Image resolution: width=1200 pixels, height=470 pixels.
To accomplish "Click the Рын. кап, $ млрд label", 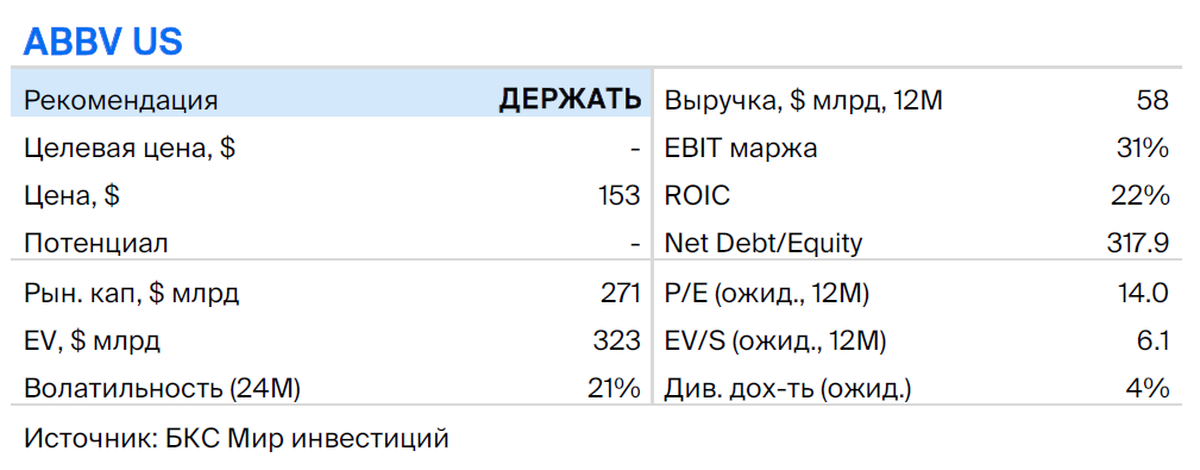I will coord(131,294).
